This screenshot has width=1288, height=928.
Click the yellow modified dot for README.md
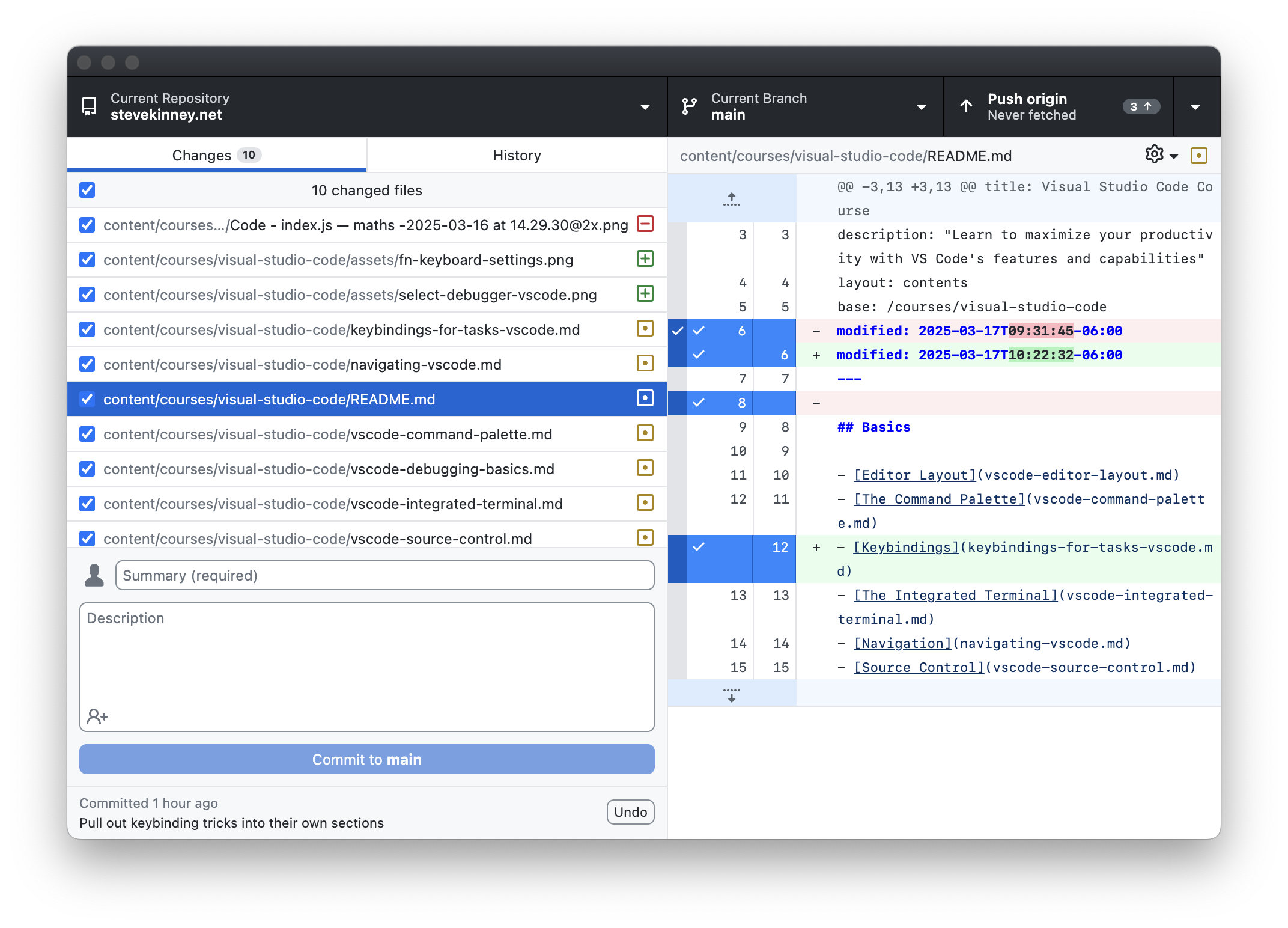[645, 398]
